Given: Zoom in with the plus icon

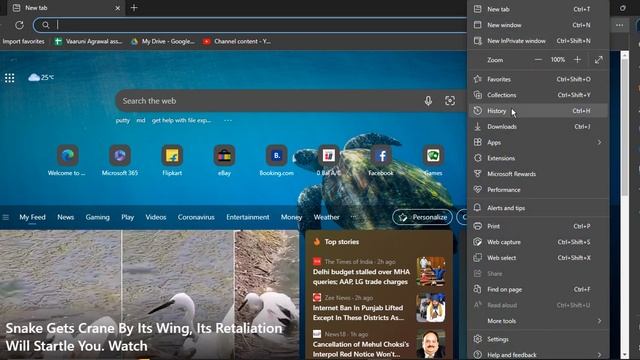Looking at the screenshot, I should coord(577,60).
